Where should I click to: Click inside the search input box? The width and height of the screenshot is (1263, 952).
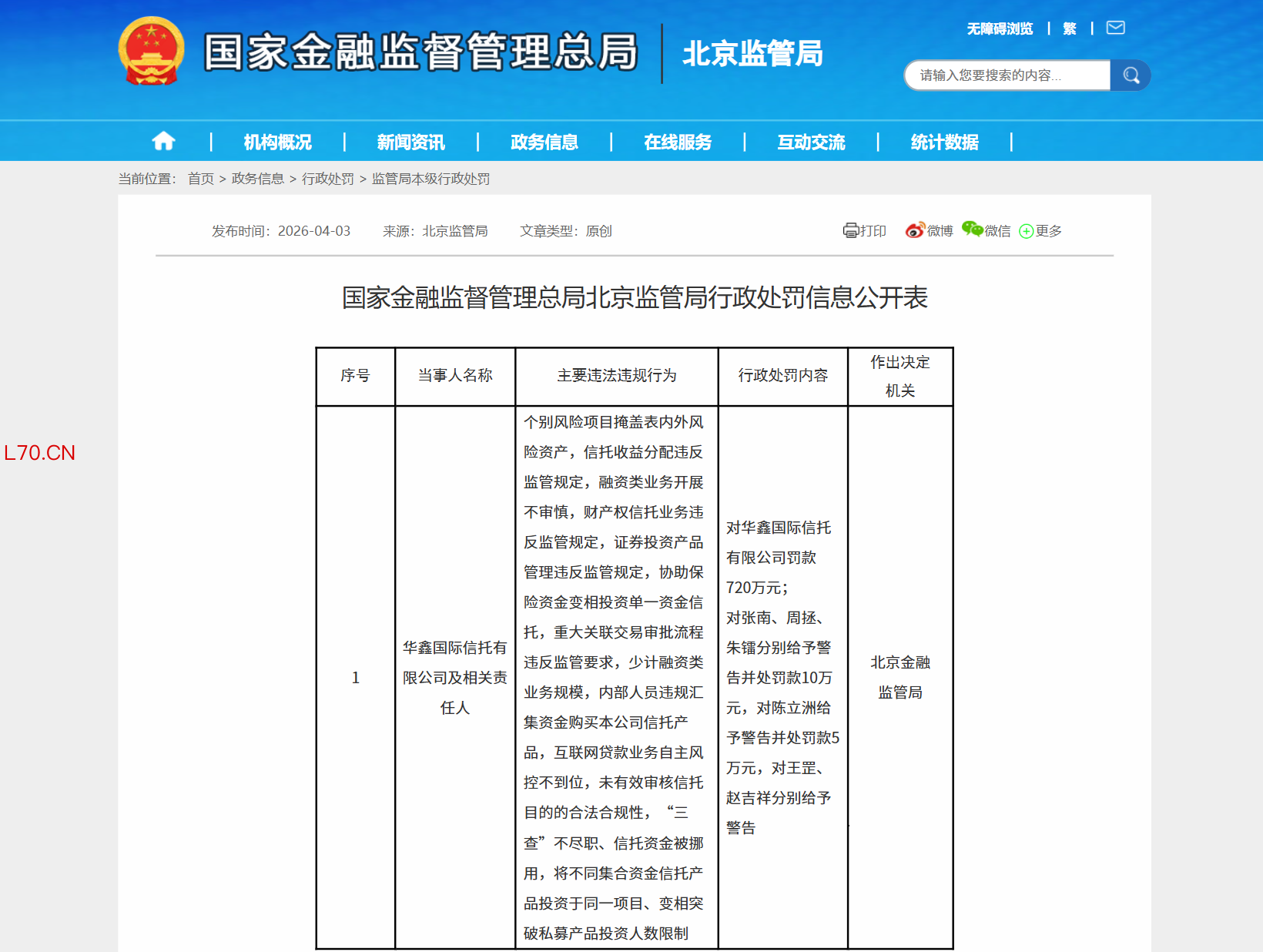[1009, 75]
